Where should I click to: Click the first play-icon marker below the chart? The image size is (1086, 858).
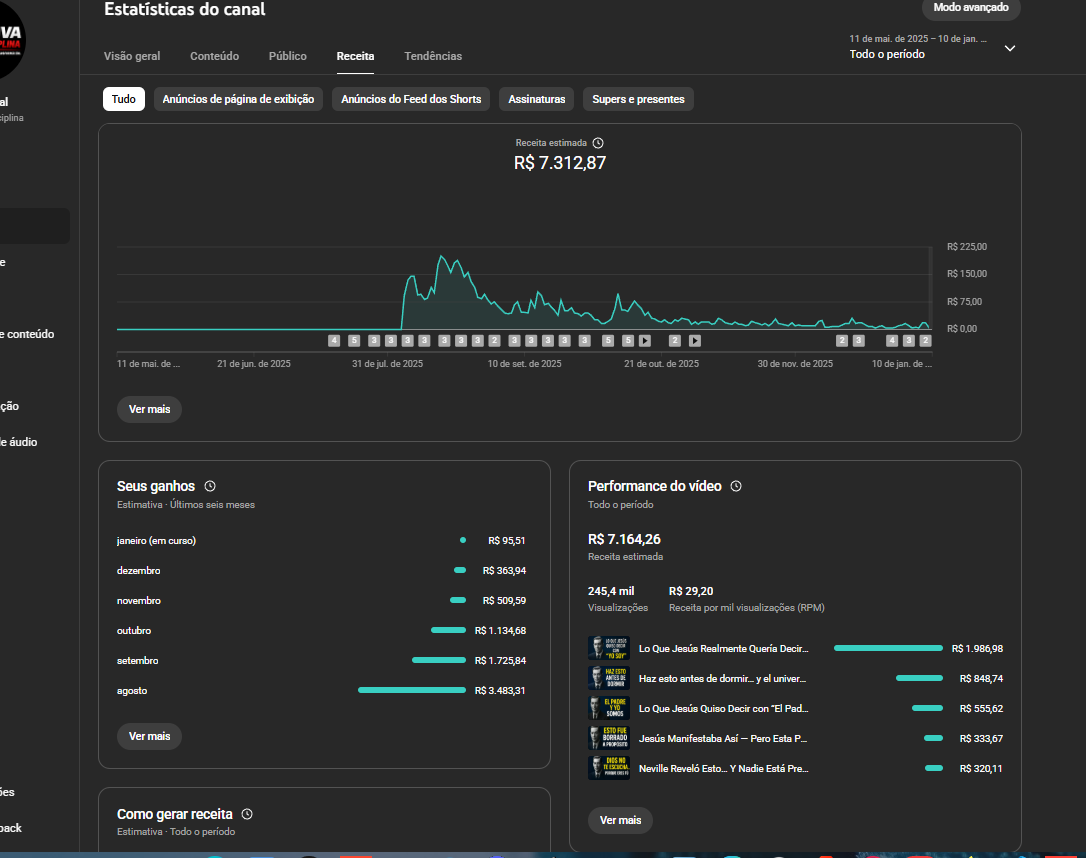click(645, 341)
